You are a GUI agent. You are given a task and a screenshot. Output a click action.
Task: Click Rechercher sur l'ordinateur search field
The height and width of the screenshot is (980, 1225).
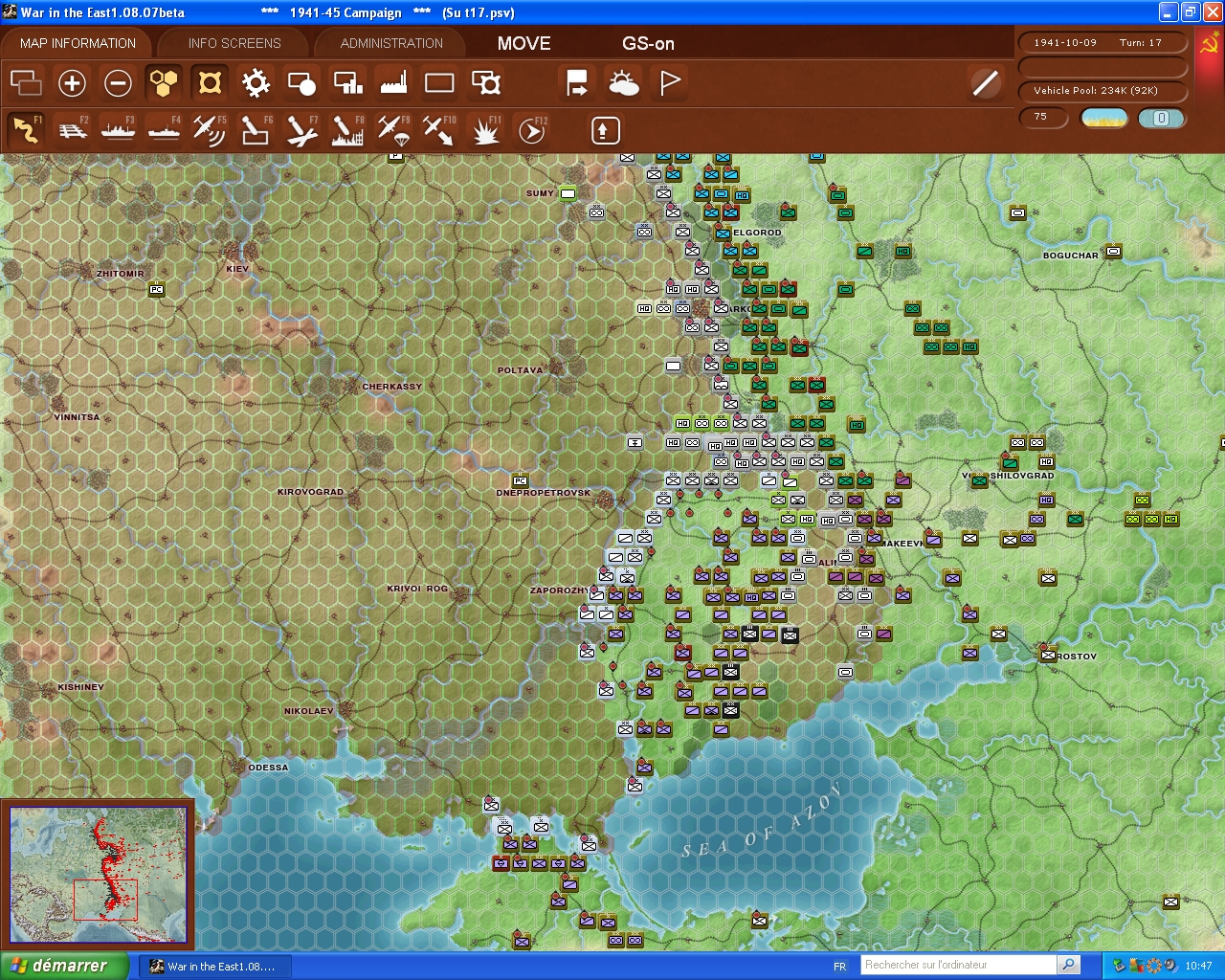pyautogui.click(x=959, y=965)
